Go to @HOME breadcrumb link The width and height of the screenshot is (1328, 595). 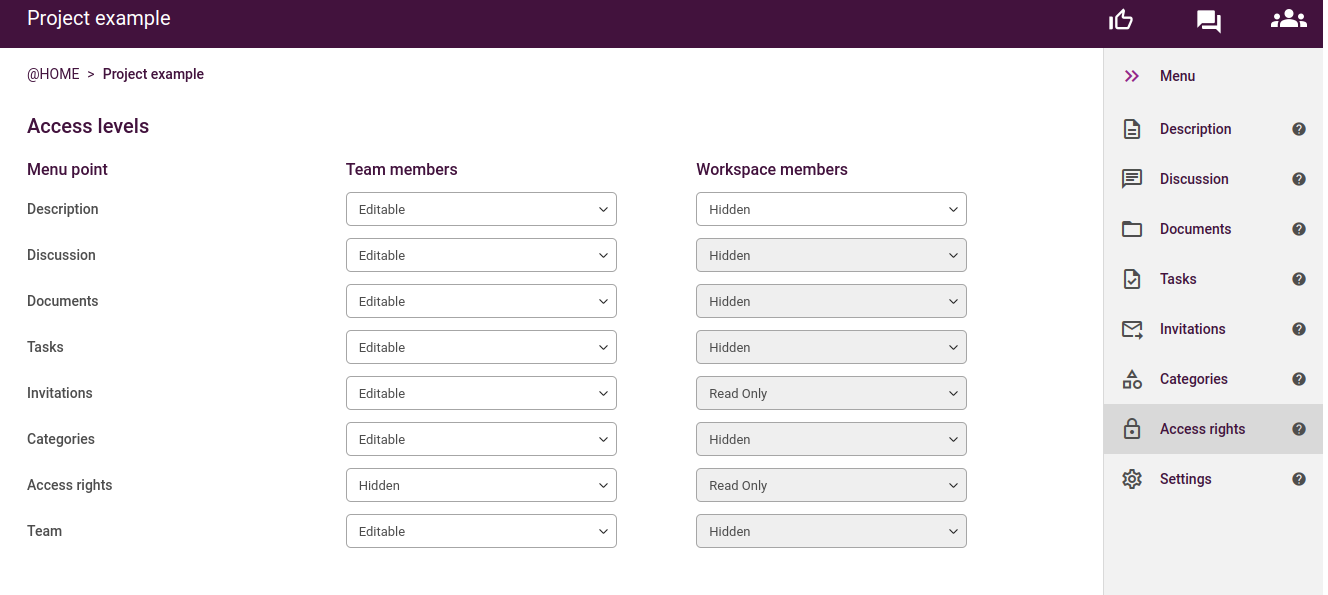pyautogui.click(x=53, y=74)
